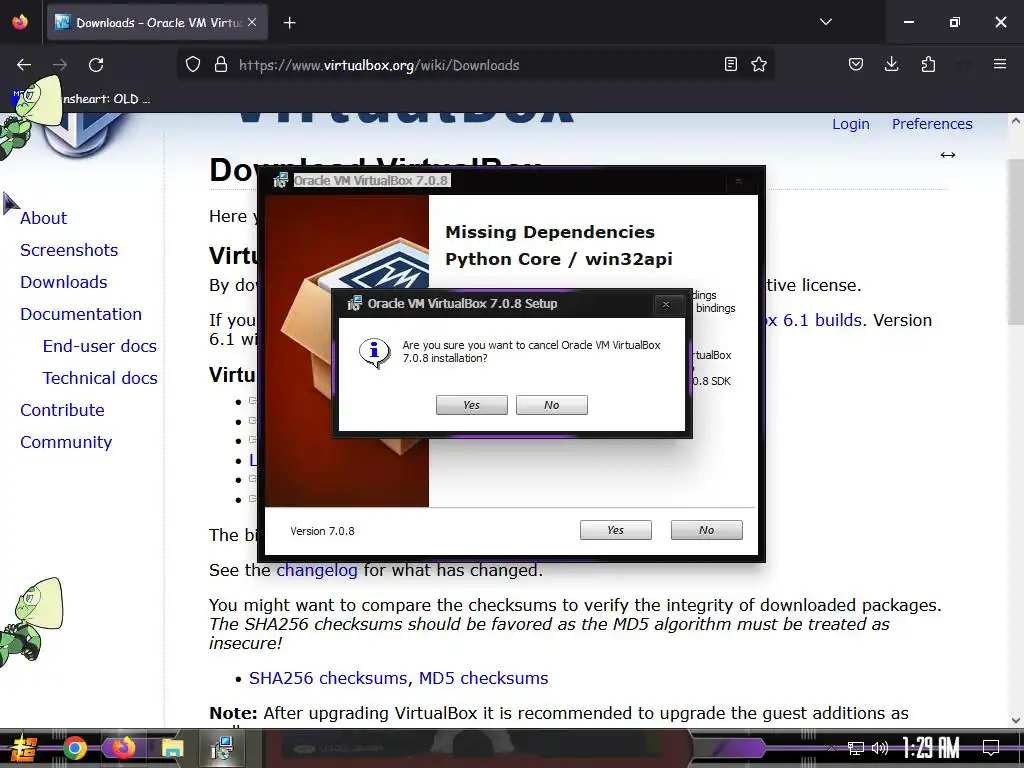The image size is (1024, 768).
Task: Open network status icon in system tray
Action: [x=856, y=748]
